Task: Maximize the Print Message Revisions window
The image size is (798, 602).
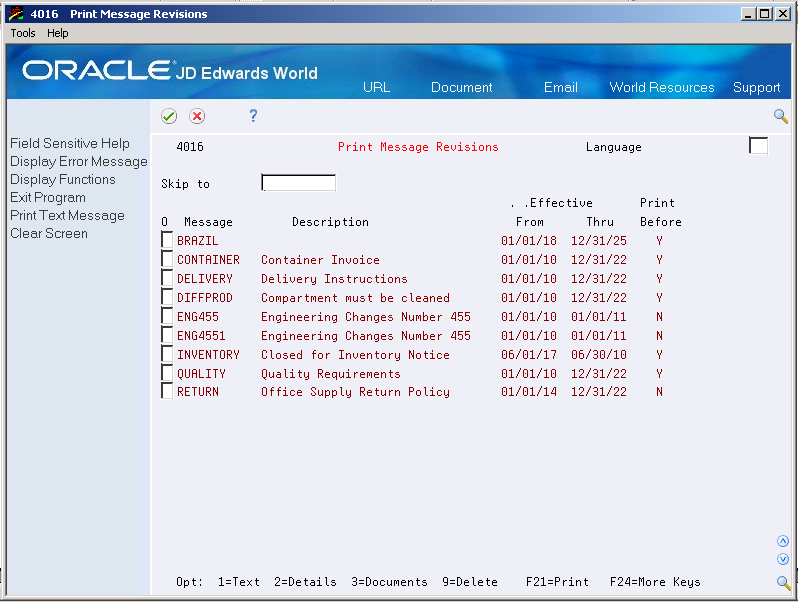Action: tap(764, 14)
